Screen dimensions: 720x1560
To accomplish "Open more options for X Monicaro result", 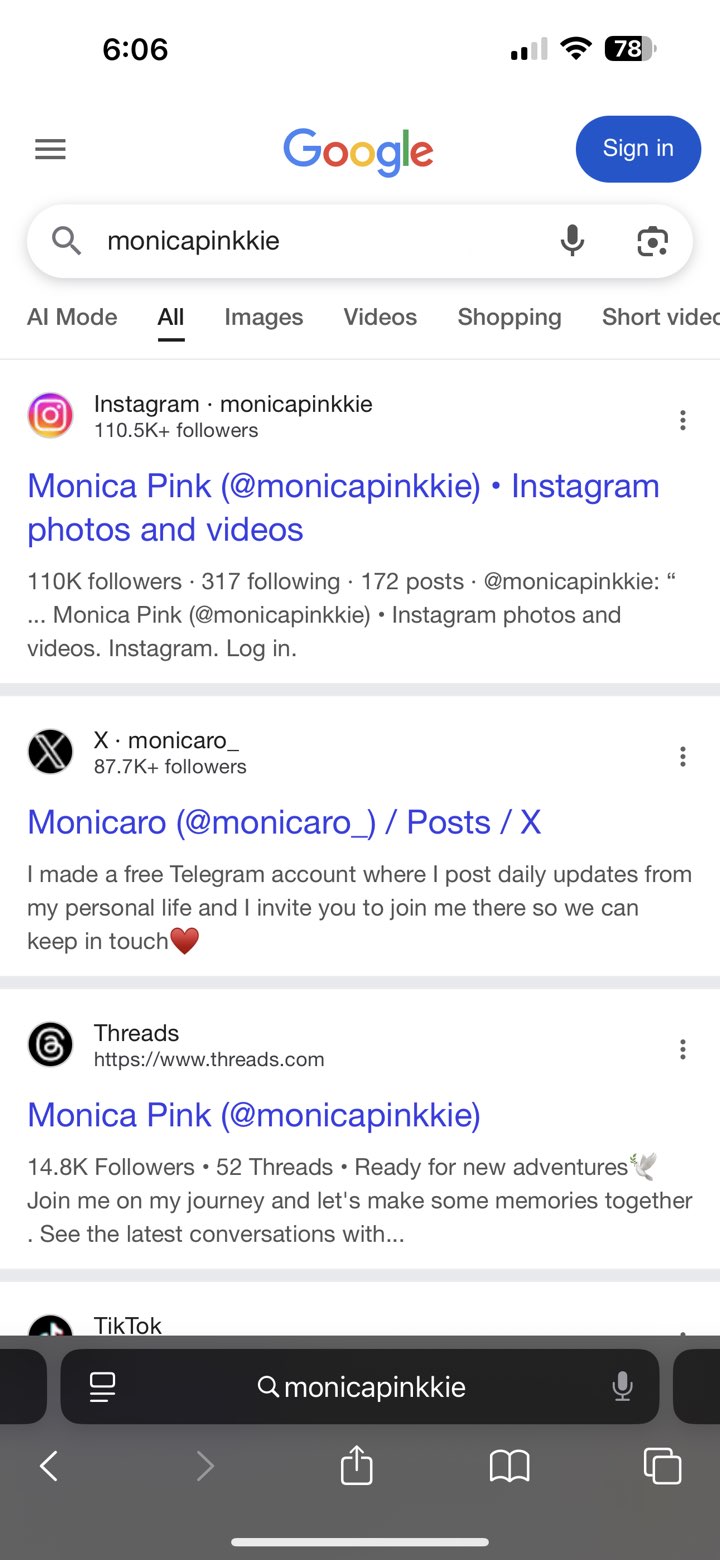I will click(683, 757).
